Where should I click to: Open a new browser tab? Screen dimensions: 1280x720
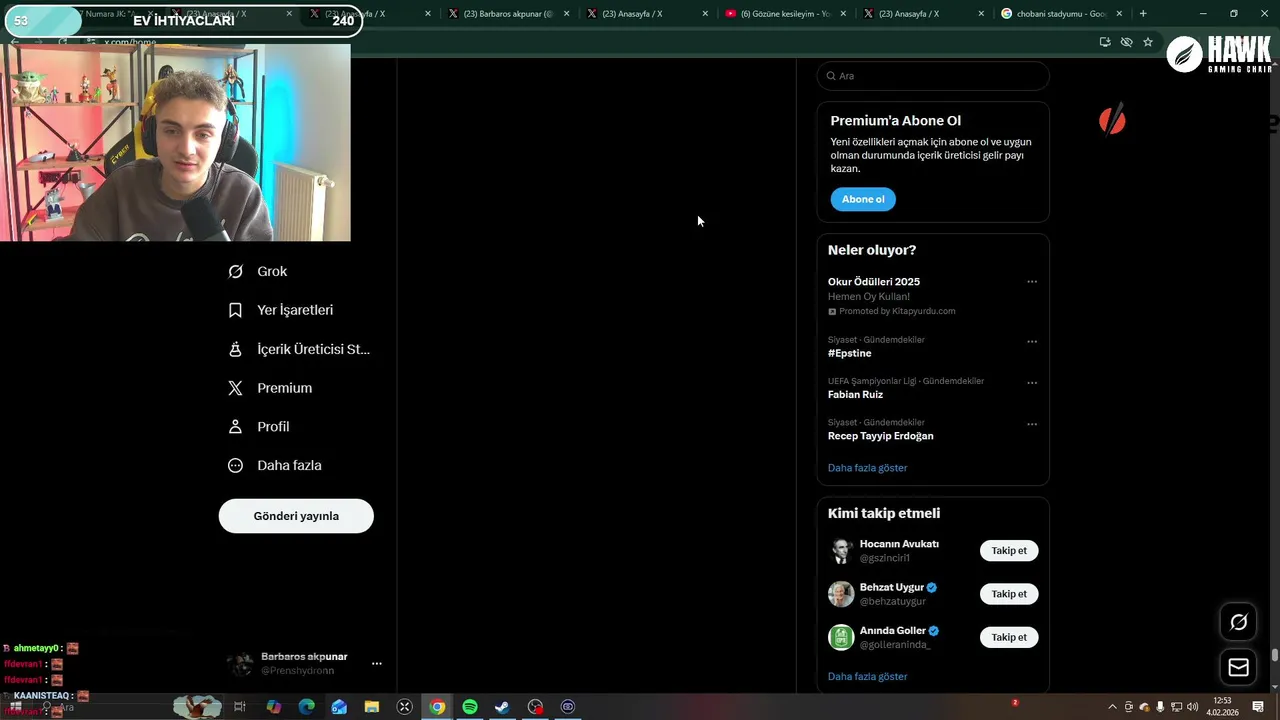coord(1143,14)
